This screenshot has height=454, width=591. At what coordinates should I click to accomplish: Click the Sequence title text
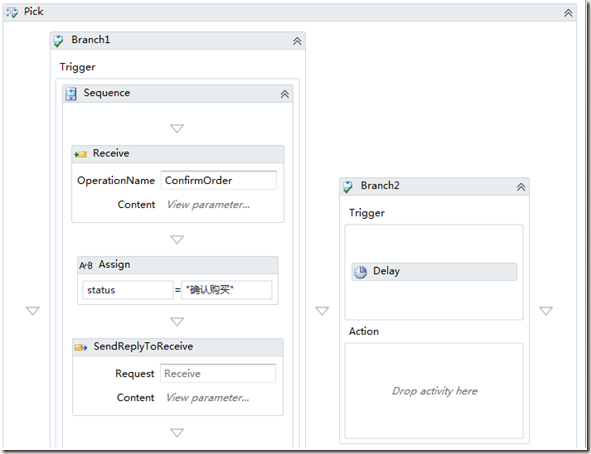tap(107, 93)
